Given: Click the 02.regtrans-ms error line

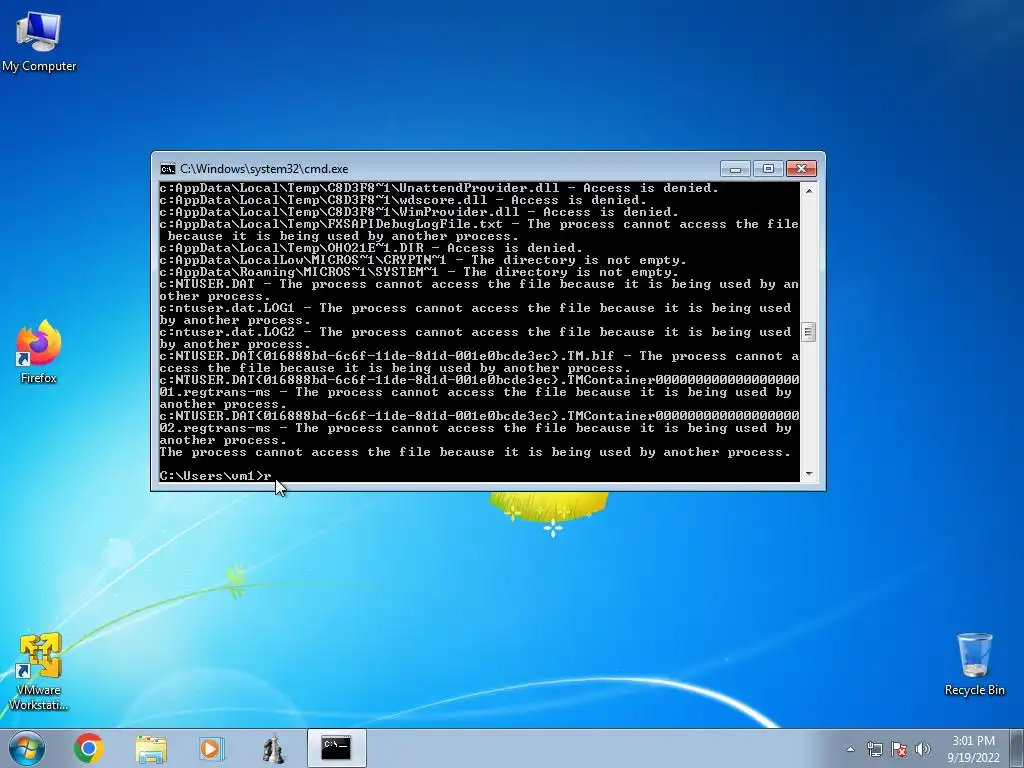Looking at the screenshot, I should (479, 428).
